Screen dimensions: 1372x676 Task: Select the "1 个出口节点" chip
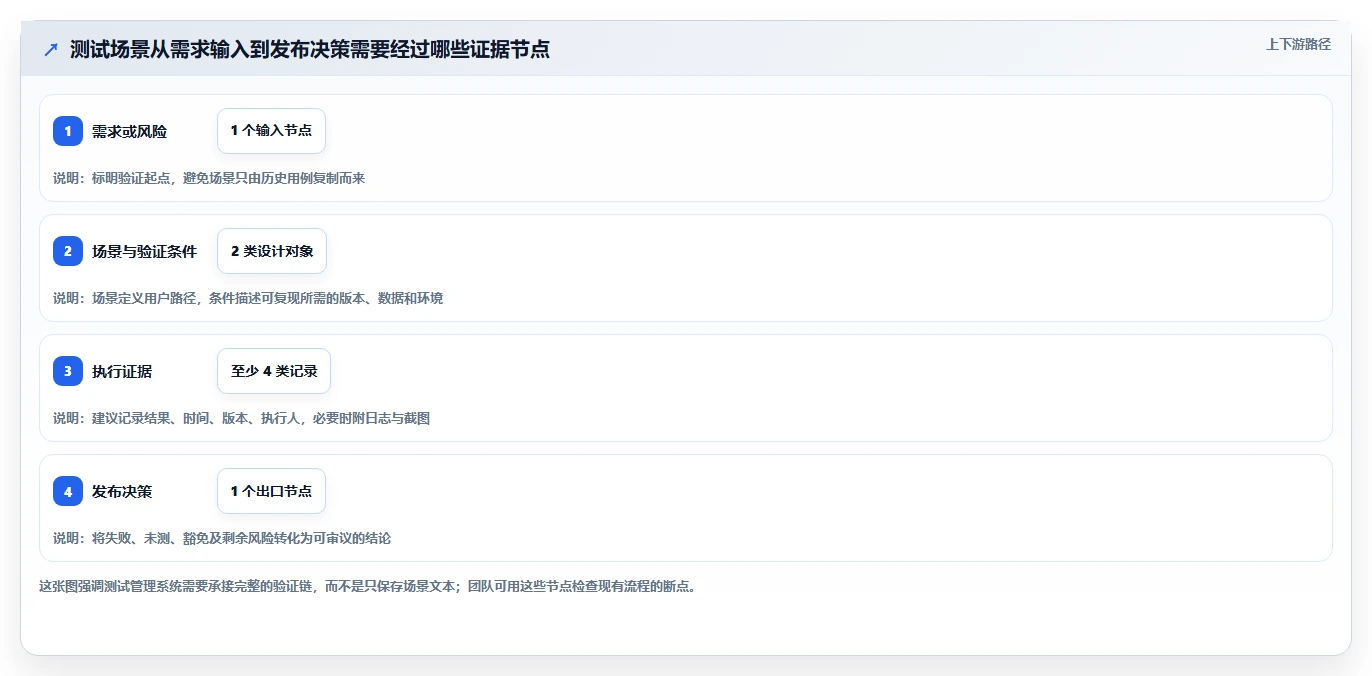pyautogui.click(x=271, y=491)
